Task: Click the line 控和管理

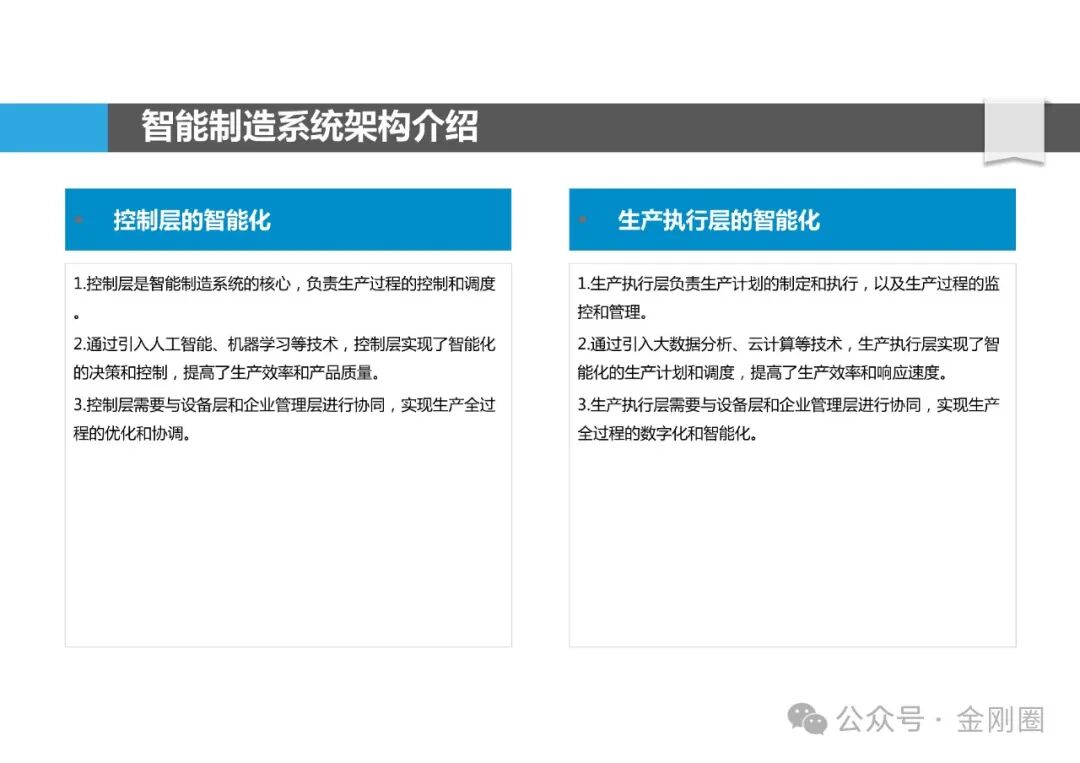Action: (x=612, y=312)
